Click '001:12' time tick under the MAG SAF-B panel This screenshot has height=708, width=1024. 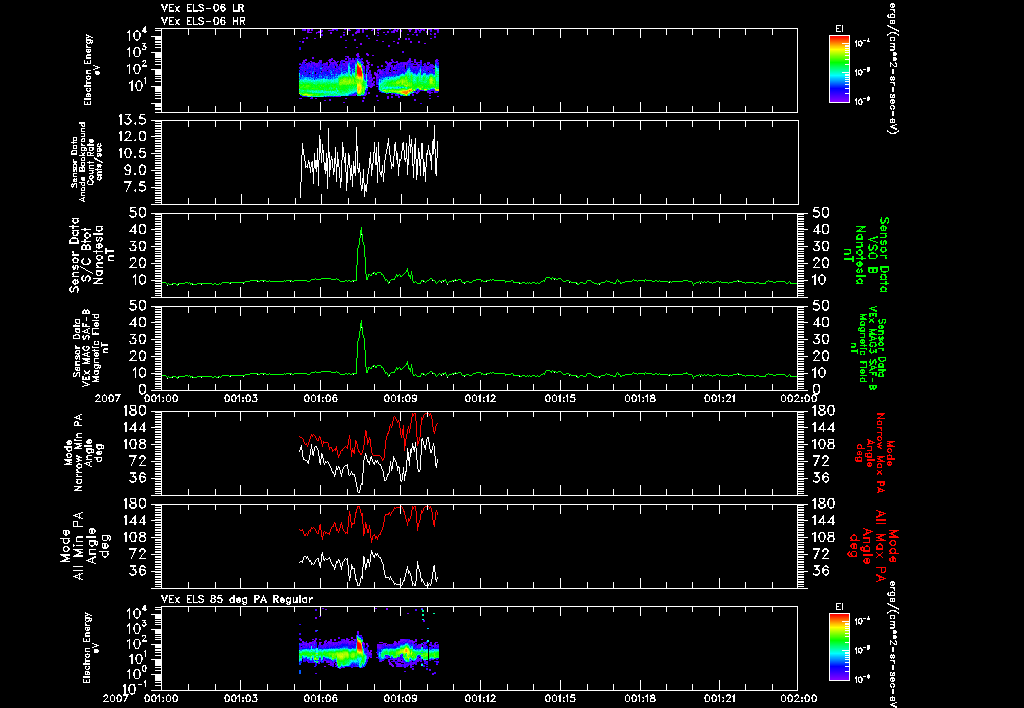[480, 398]
